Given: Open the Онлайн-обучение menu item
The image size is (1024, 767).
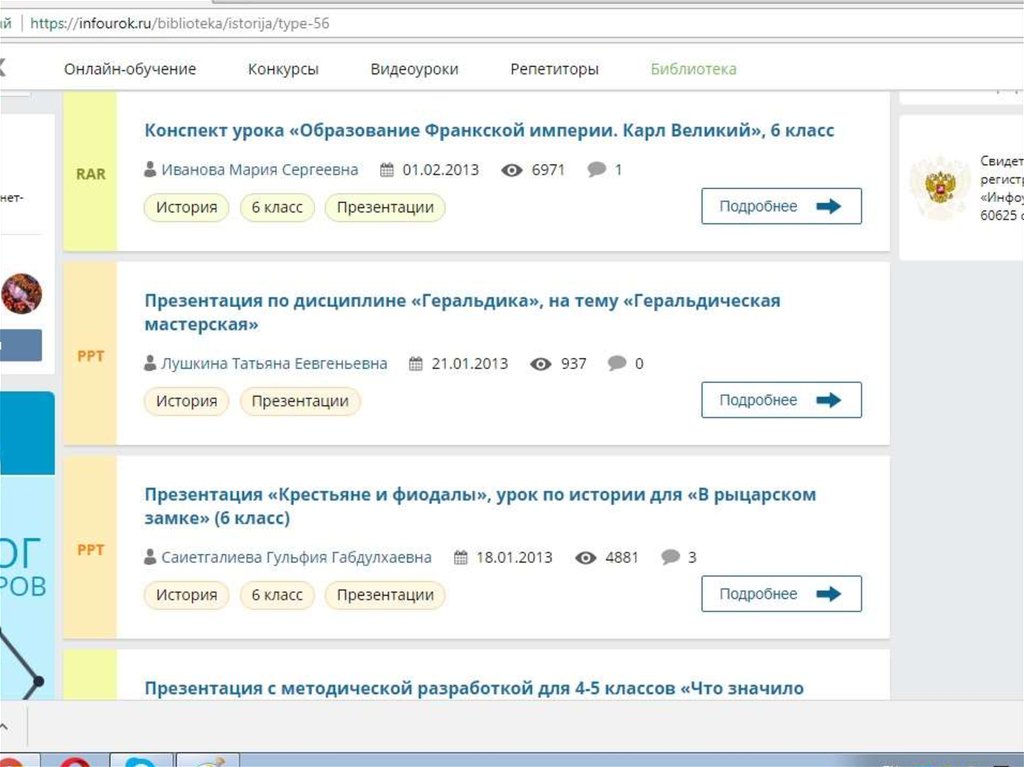Looking at the screenshot, I should 130,69.
